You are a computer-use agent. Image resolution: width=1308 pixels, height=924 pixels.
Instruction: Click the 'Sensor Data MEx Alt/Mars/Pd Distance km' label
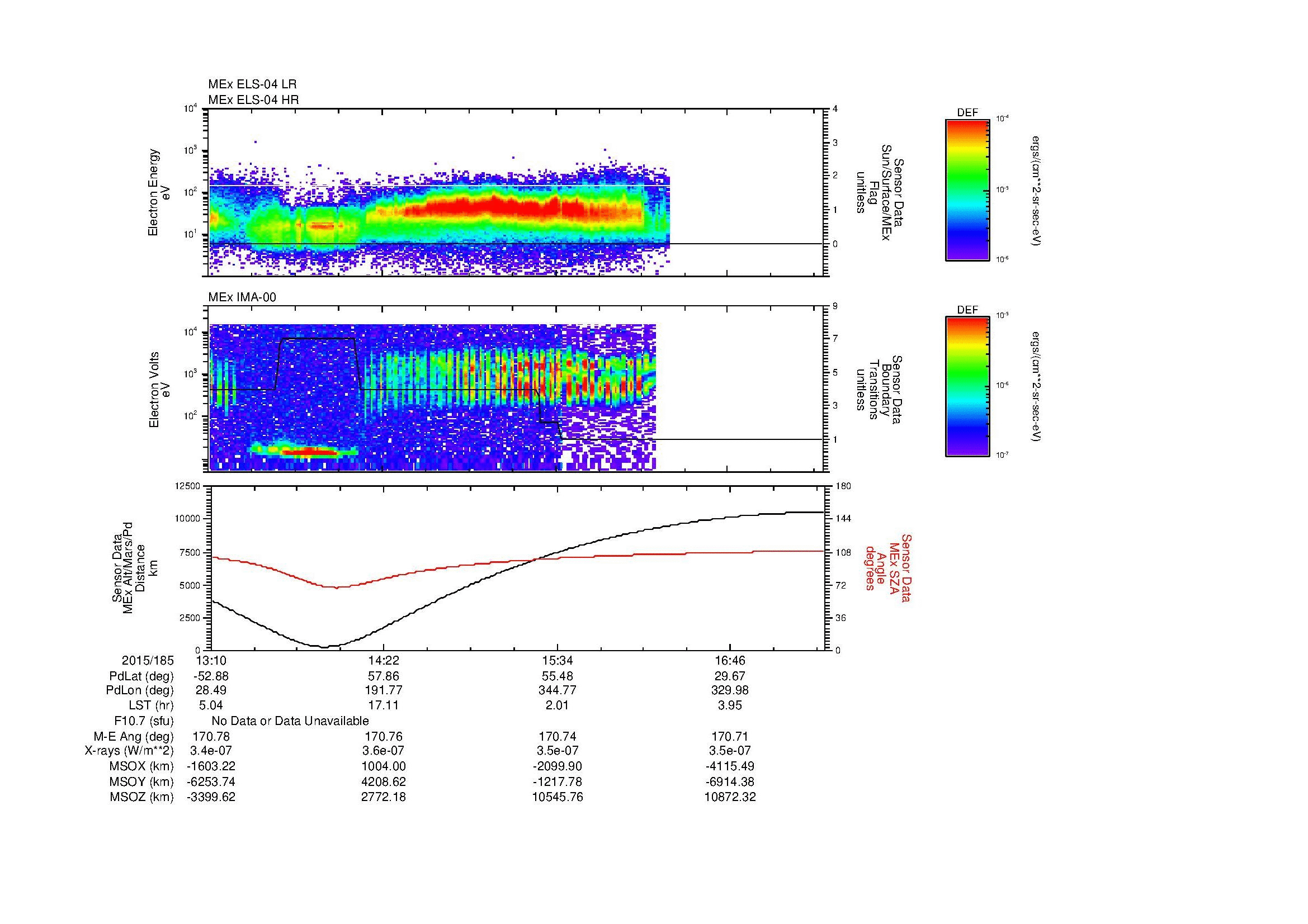point(134,567)
